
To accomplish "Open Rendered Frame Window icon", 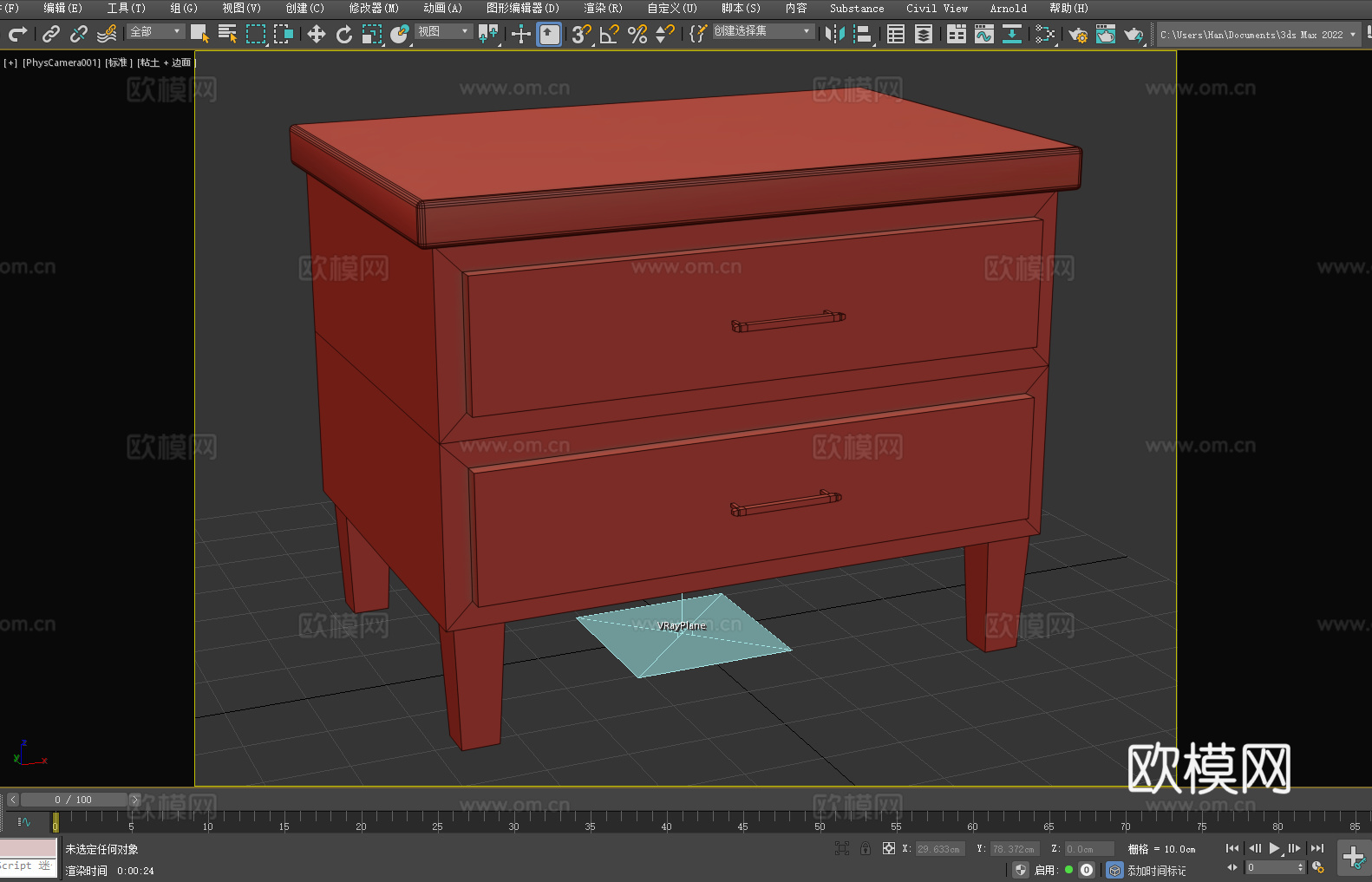I will coord(1106,34).
